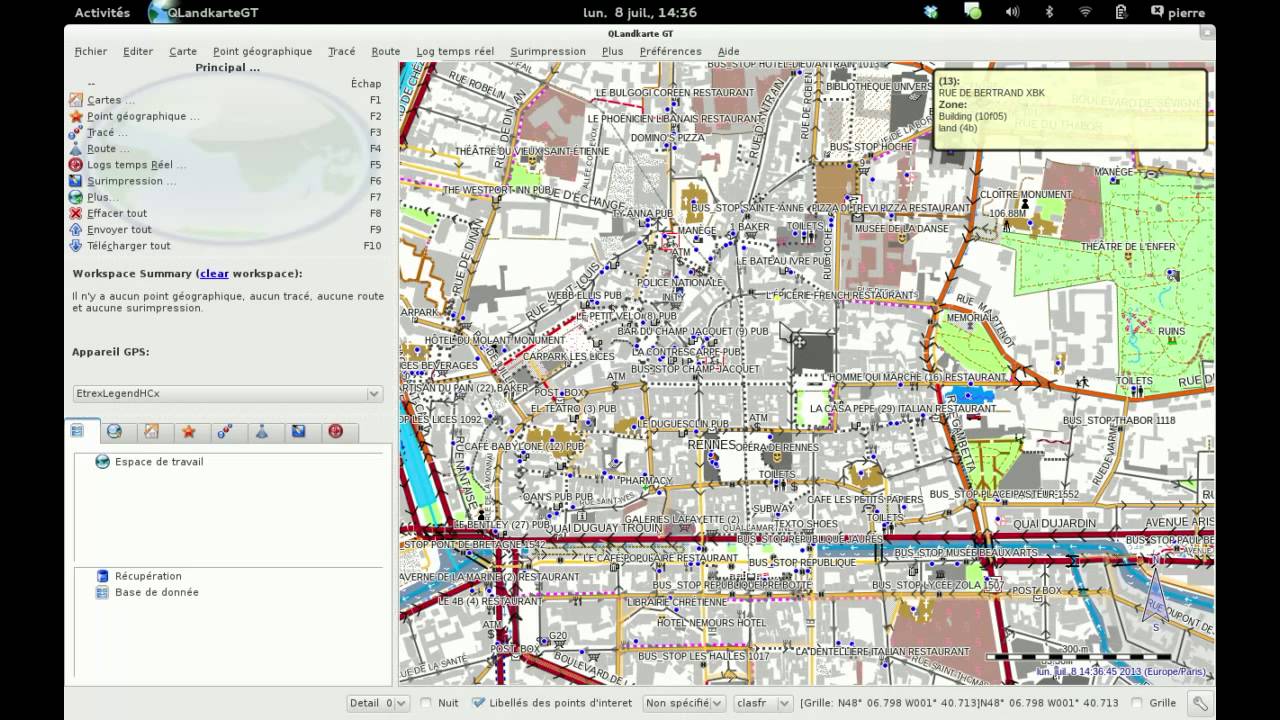Viewport: 1280px width, 720px height.
Task: Open the Non spécifié dropdown
Action: coord(684,703)
